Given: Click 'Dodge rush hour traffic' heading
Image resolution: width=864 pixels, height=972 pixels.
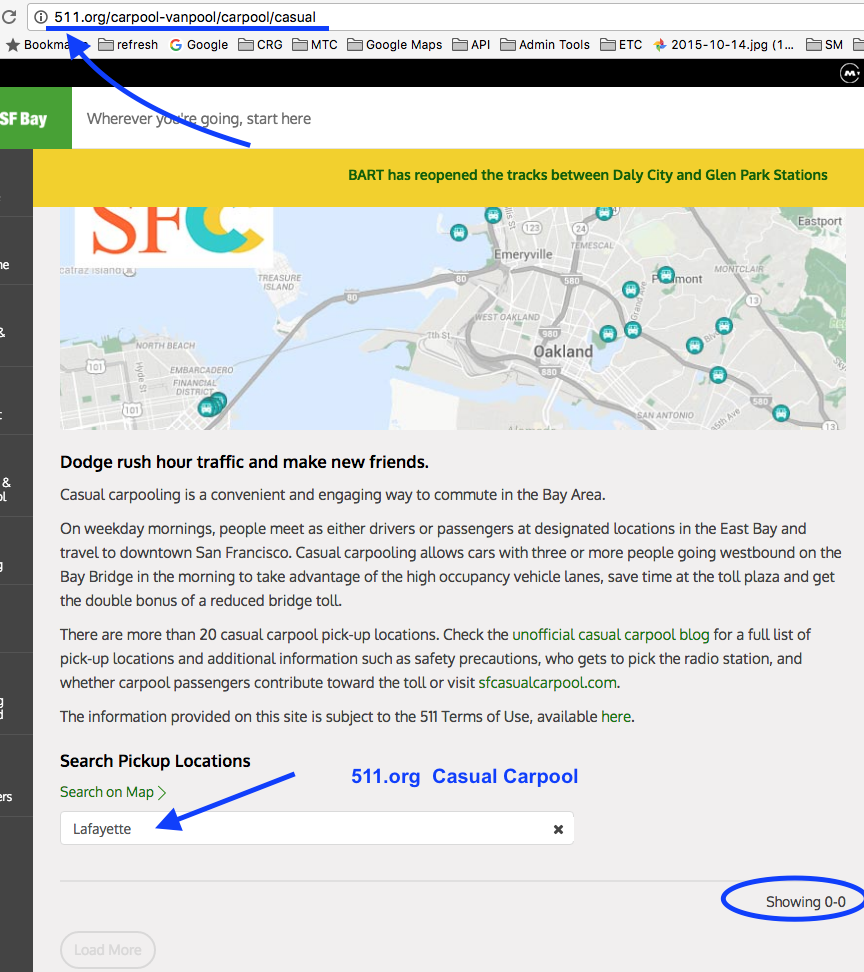Looking at the screenshot, I should [x=244, y=462].
